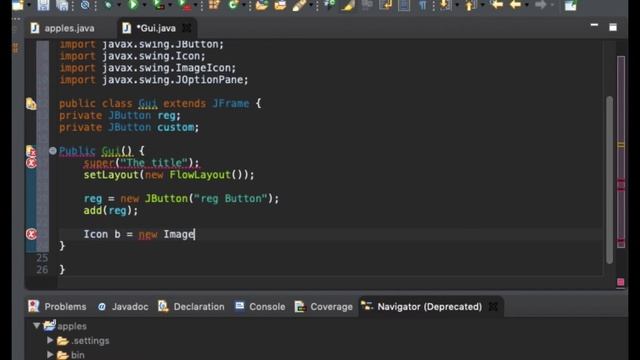
Task: Expand the .settings folder
Action: click(x=50, y=340)
